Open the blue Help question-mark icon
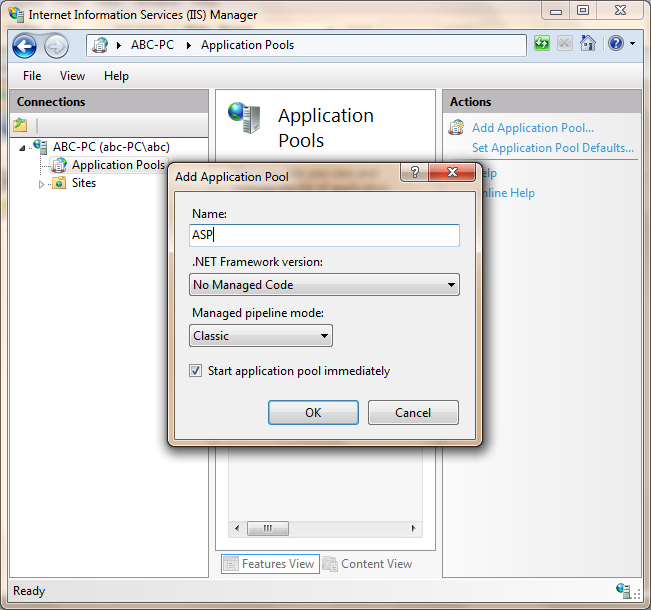651x610 pixels. [616, 43]
